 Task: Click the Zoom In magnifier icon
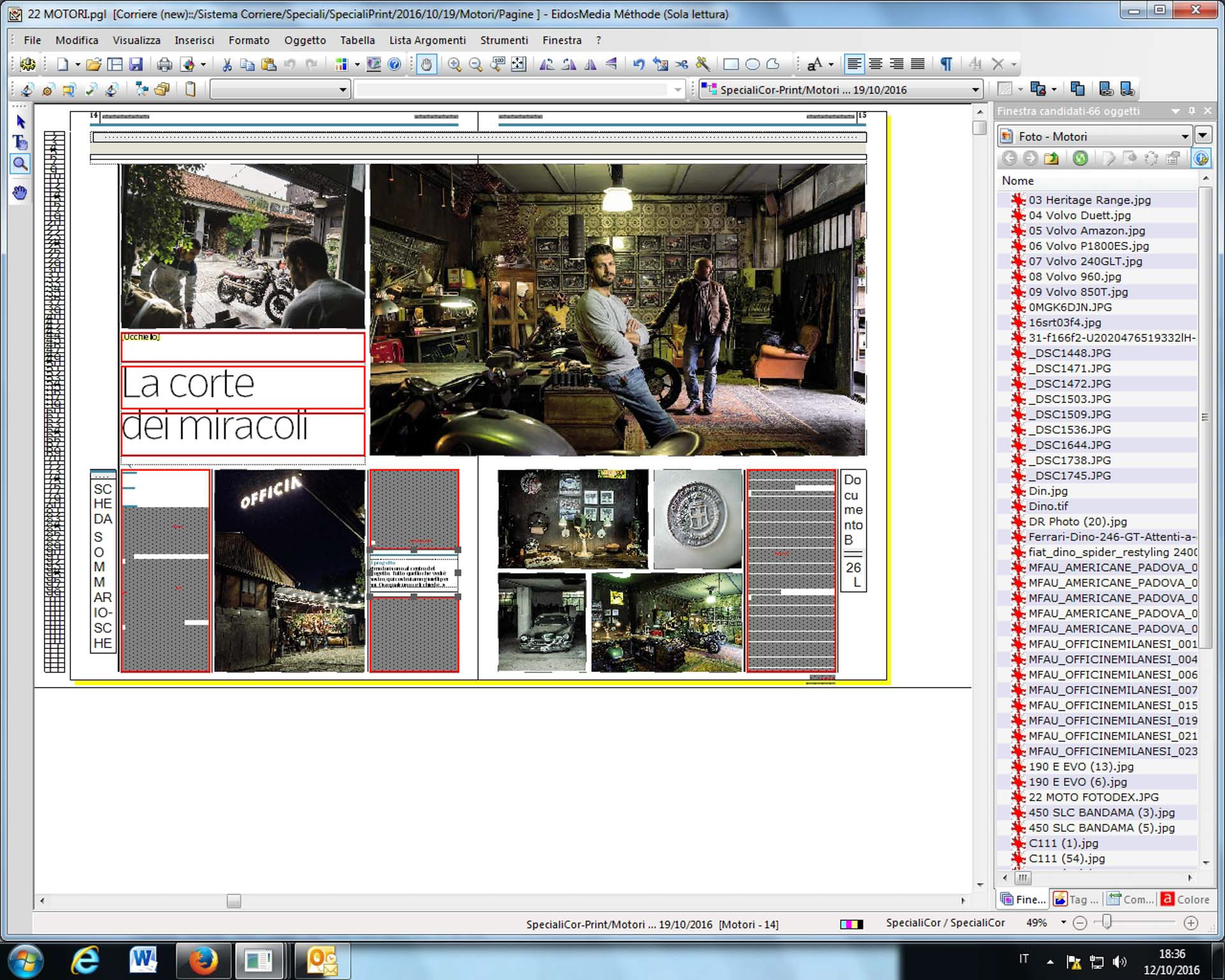pos(454,64)
